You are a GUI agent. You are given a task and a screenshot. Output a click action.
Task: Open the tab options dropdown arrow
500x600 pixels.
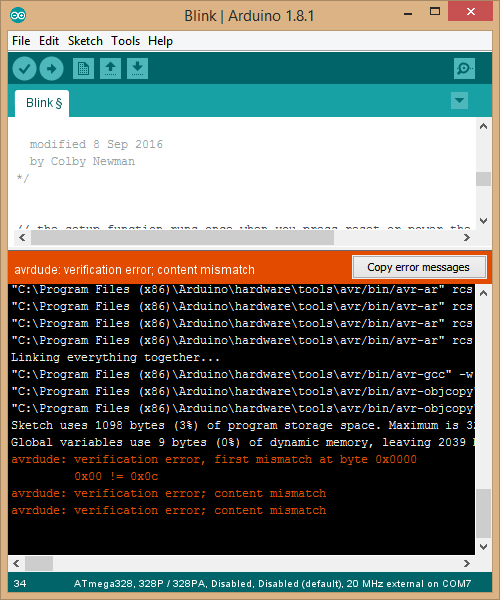[x=459, y=101]
